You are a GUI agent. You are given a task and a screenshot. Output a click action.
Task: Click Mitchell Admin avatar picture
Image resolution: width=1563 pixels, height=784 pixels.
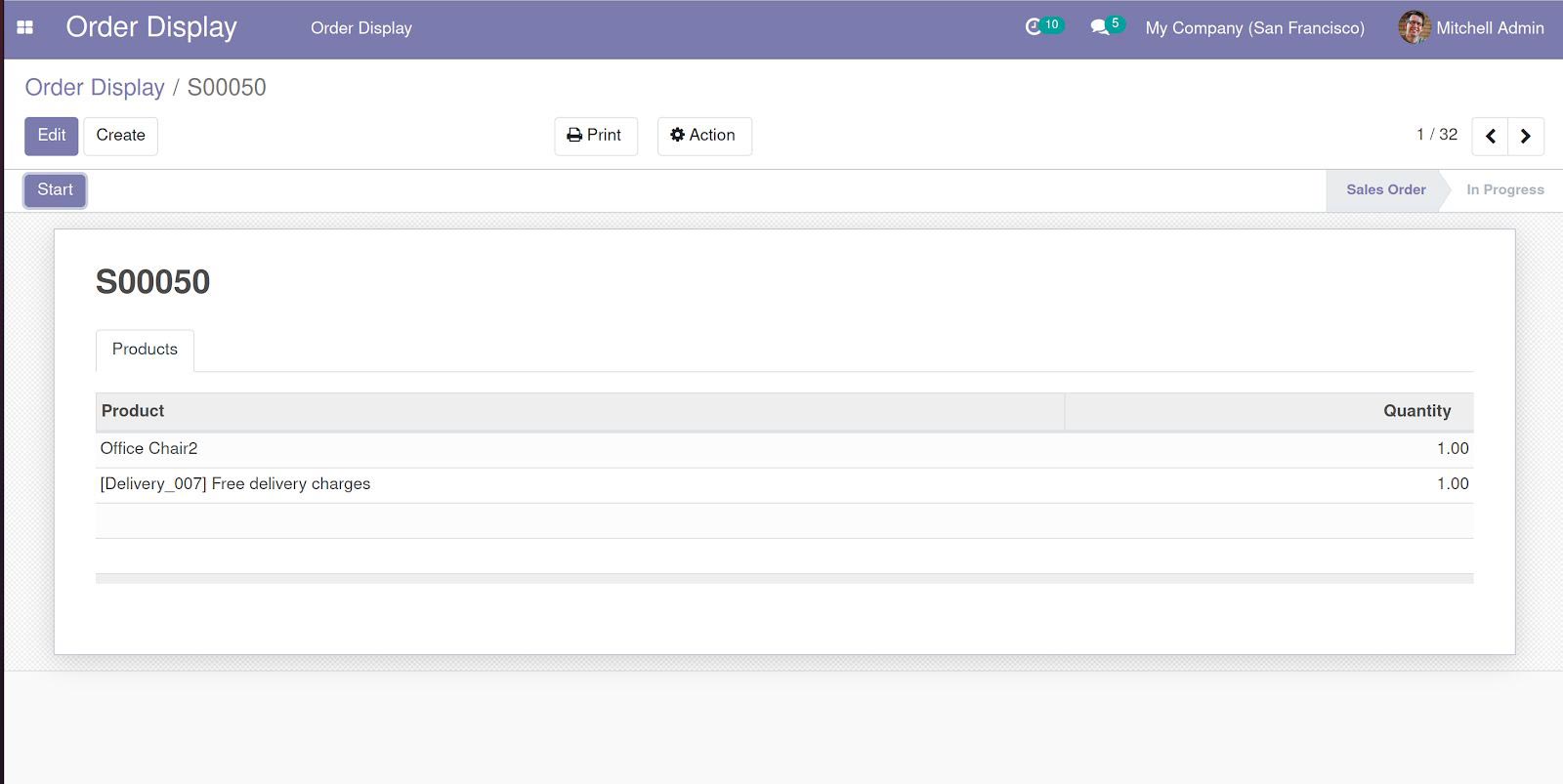(x=1414, y=27)
